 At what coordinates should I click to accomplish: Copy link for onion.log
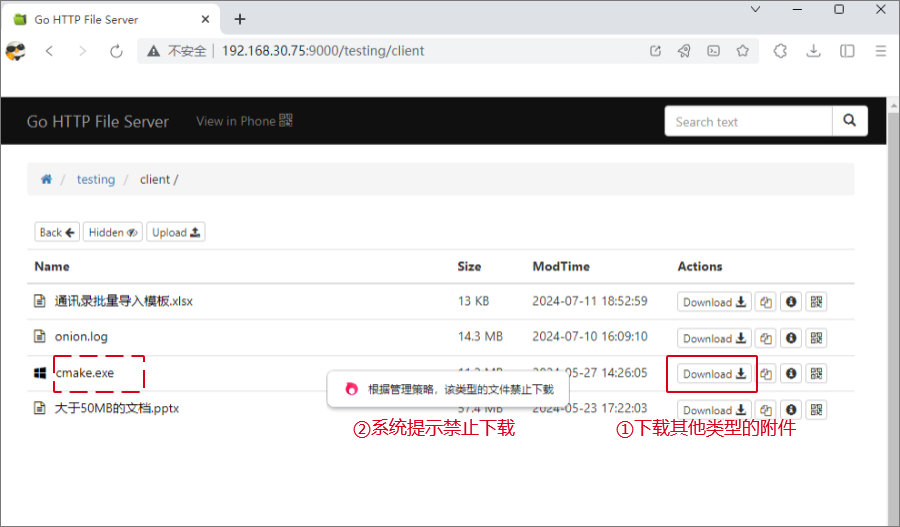[766, 338]
